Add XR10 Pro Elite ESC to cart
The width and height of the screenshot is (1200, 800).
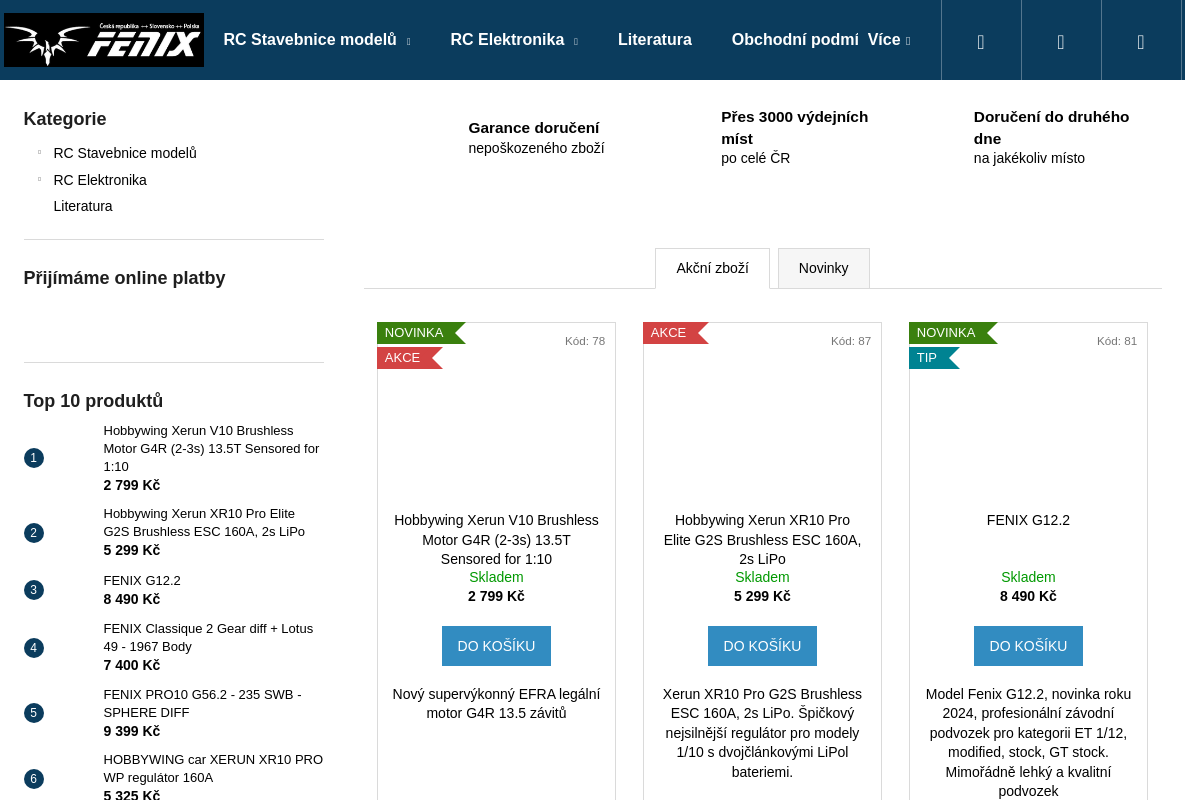(x=762, y=646)
